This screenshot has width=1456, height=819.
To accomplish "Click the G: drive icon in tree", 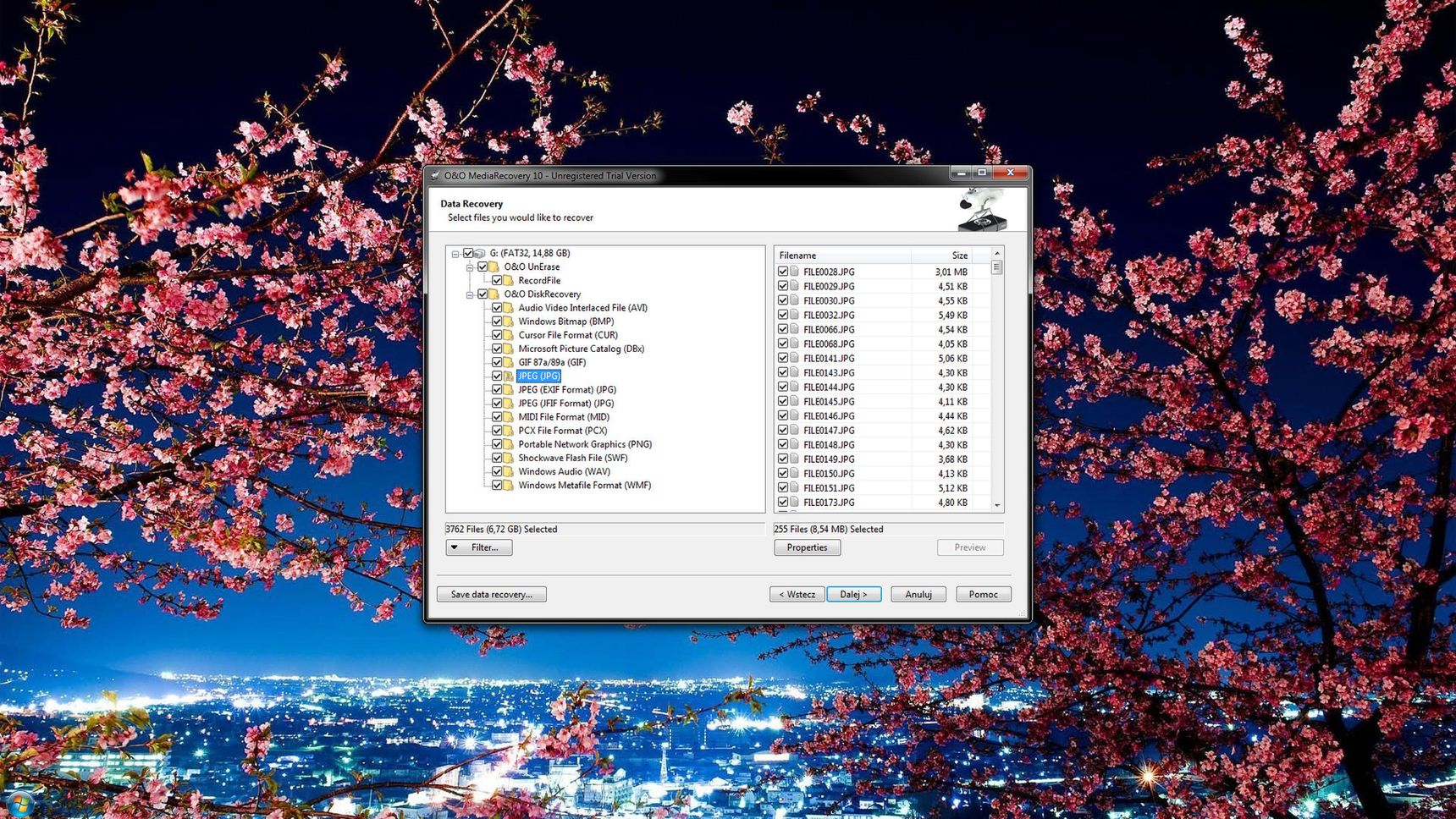I will point(480,253).
